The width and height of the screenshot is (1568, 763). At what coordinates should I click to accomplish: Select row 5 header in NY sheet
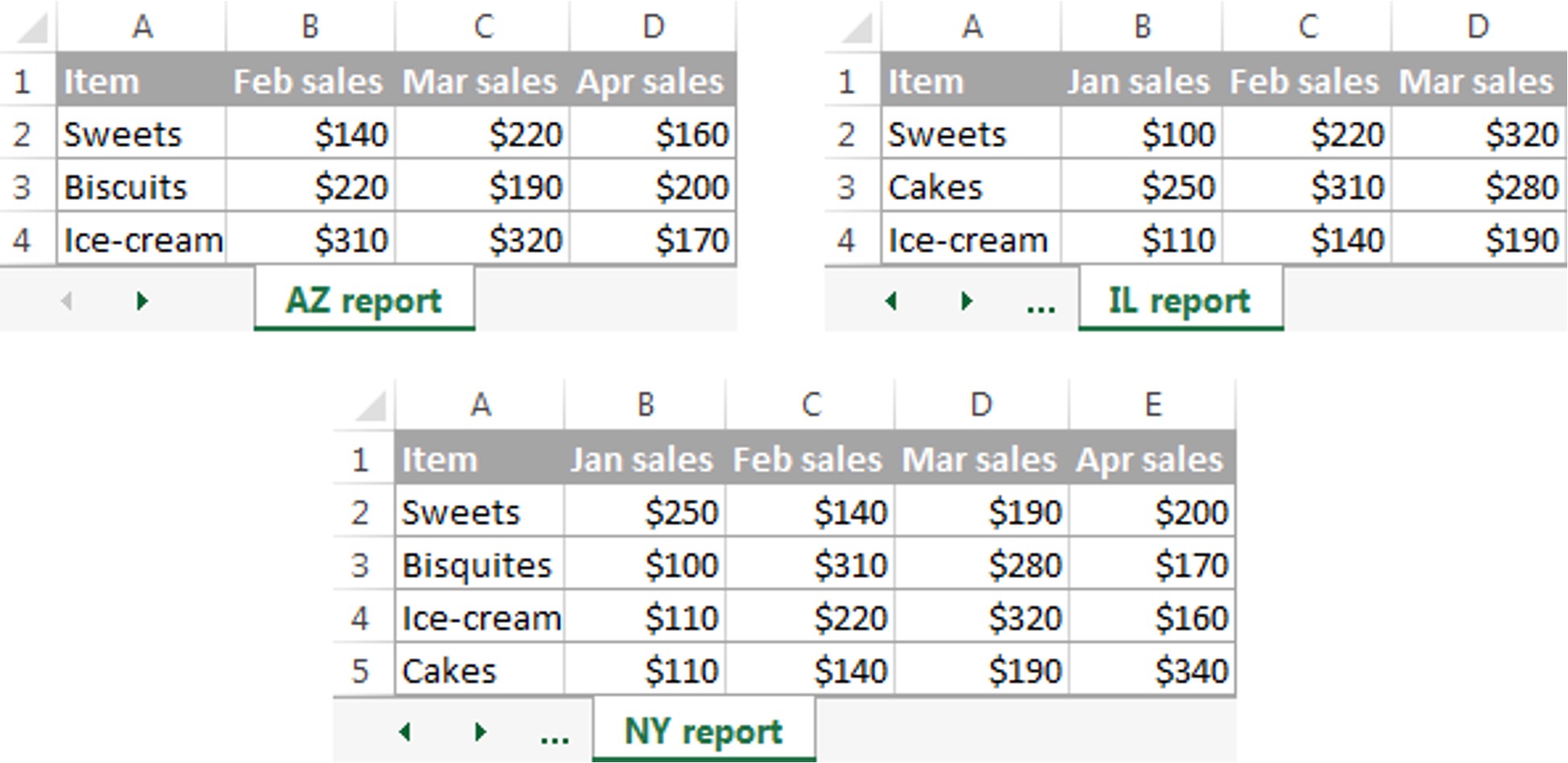click(x=361, y=671)
